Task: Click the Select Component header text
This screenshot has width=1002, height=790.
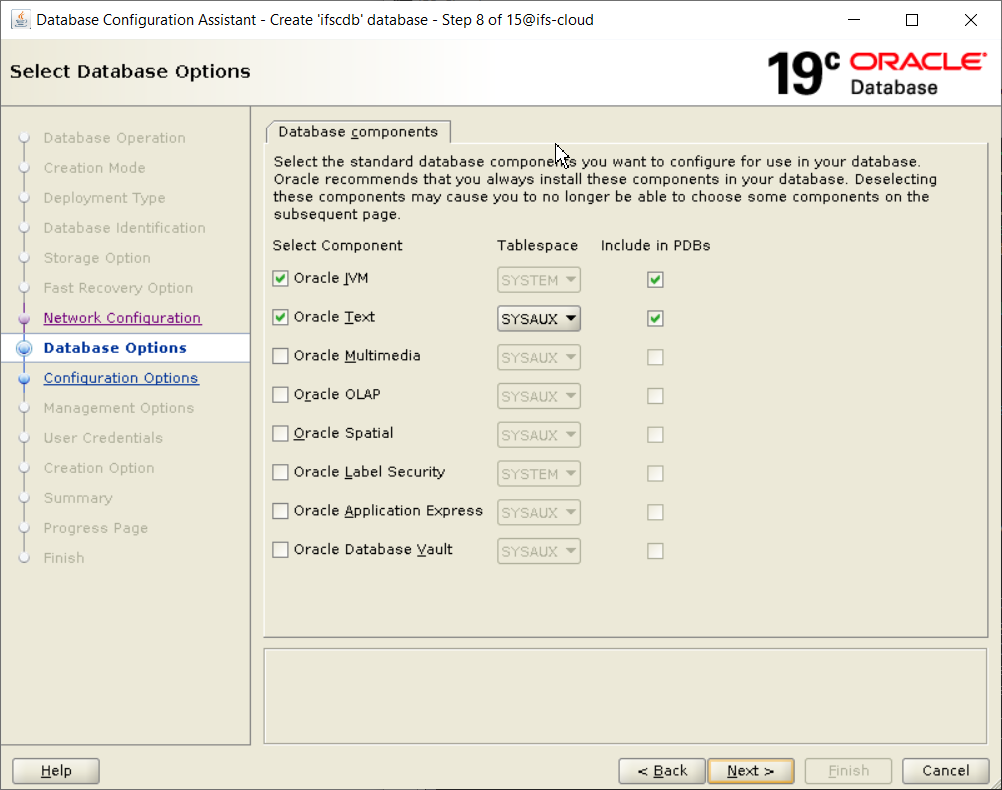Action: click(337, 245)
